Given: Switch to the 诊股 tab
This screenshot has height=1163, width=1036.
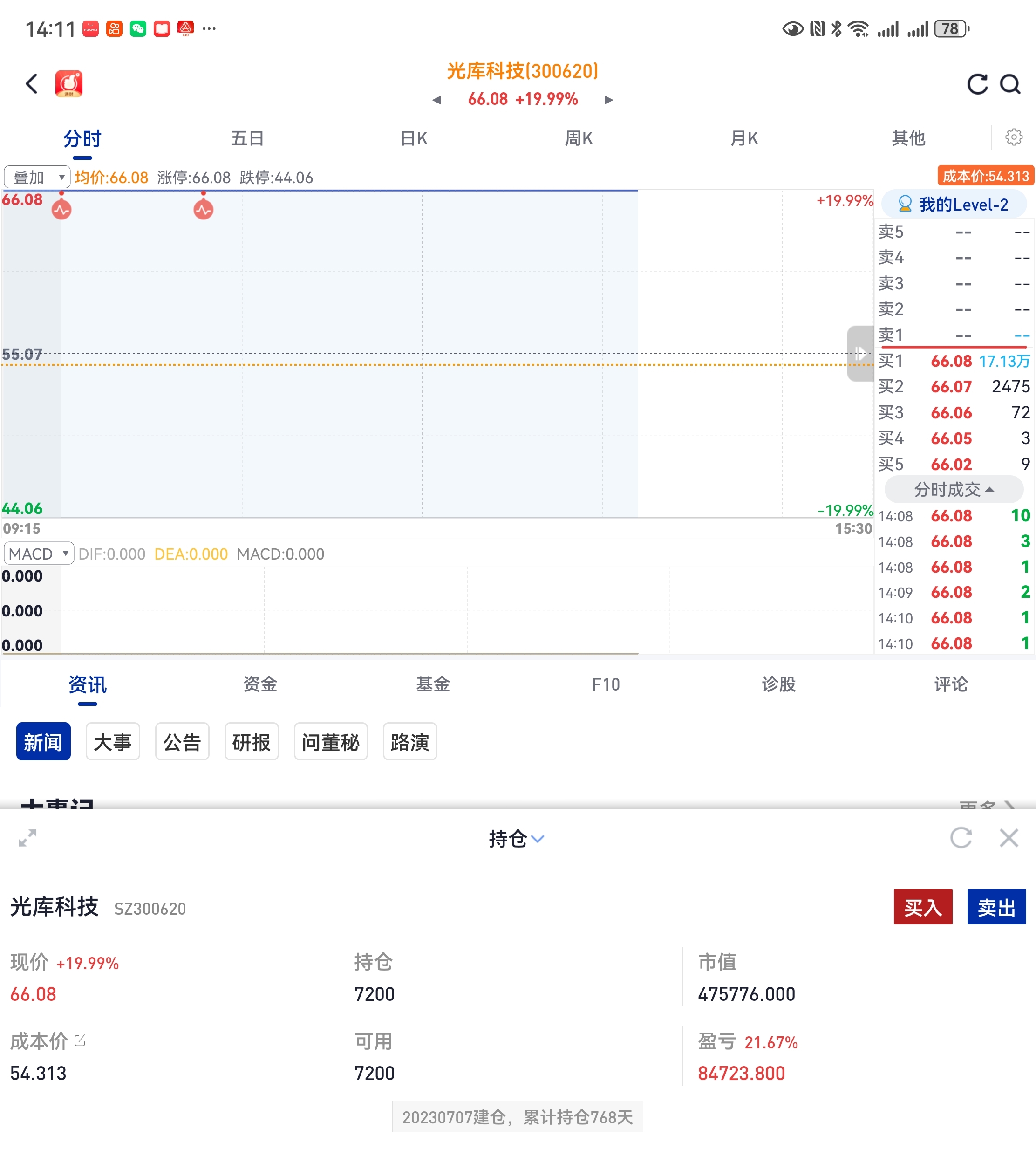Looking at the screenshot, I should [779, 684].
